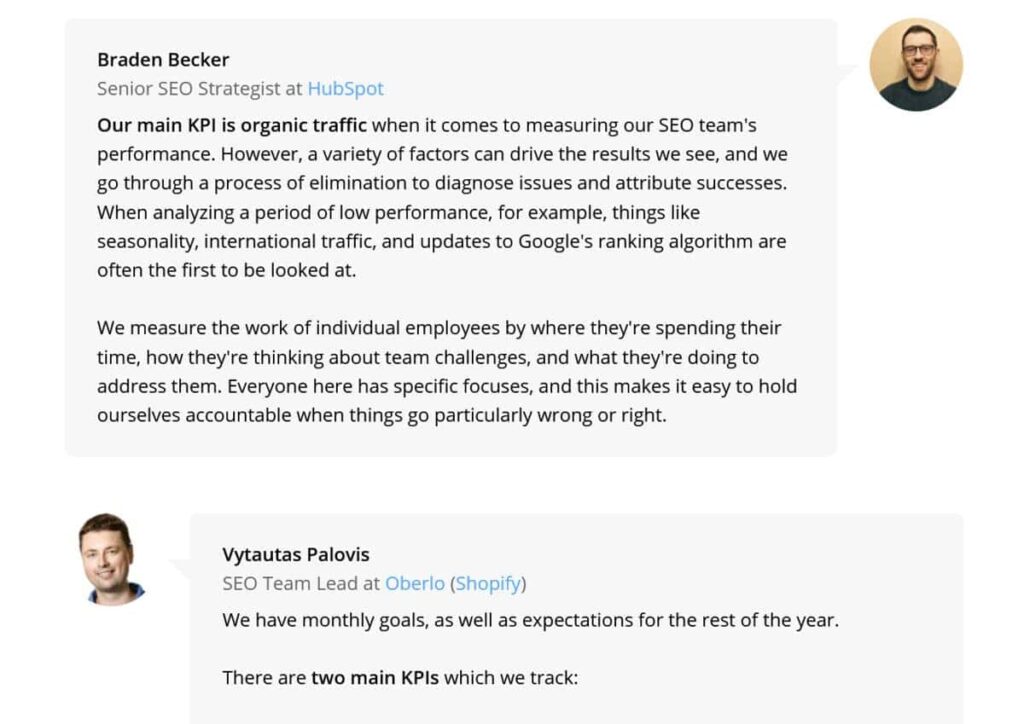
Task: Select the name Vytautas Palovis
Action: (296, 554)
